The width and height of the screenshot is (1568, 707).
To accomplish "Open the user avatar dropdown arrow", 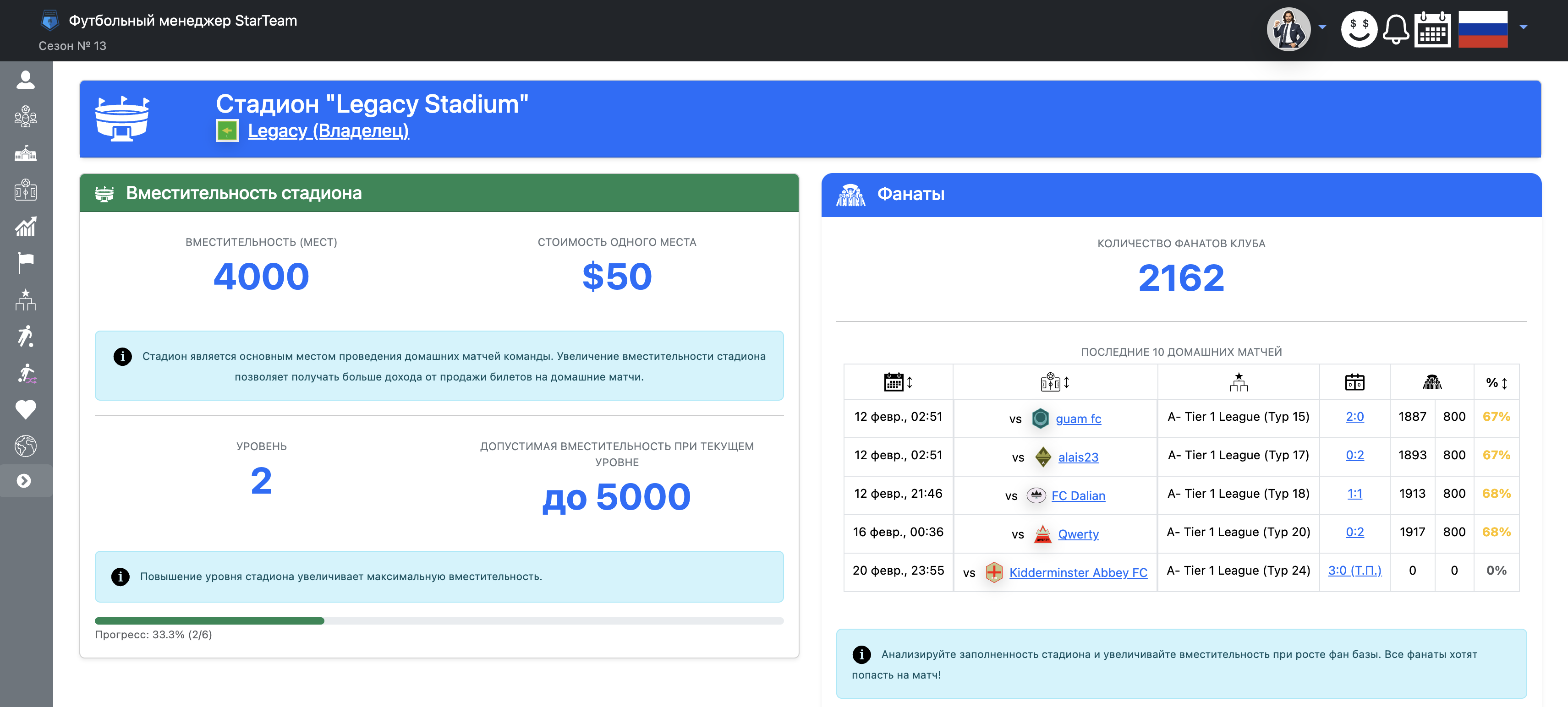I will pyautogui.click(x=1322, y=27).
